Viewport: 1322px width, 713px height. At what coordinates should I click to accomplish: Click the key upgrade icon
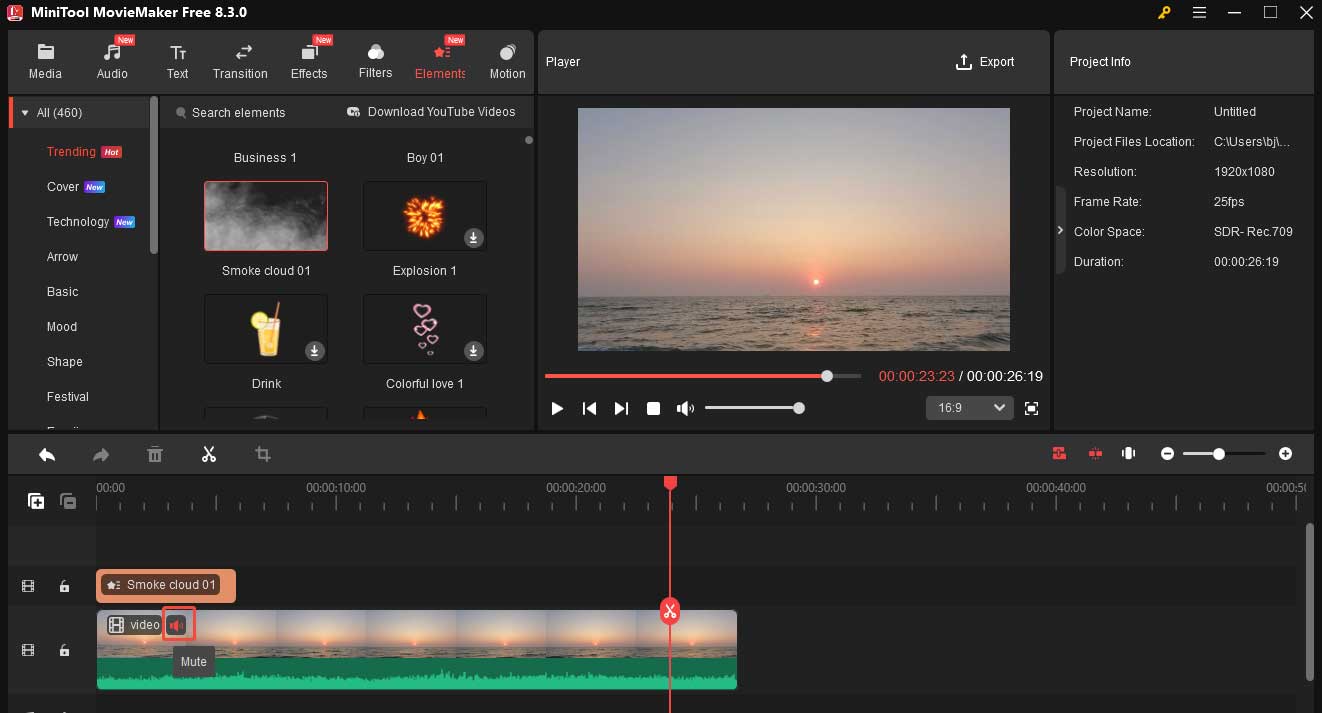click(x=1164, y=13)
